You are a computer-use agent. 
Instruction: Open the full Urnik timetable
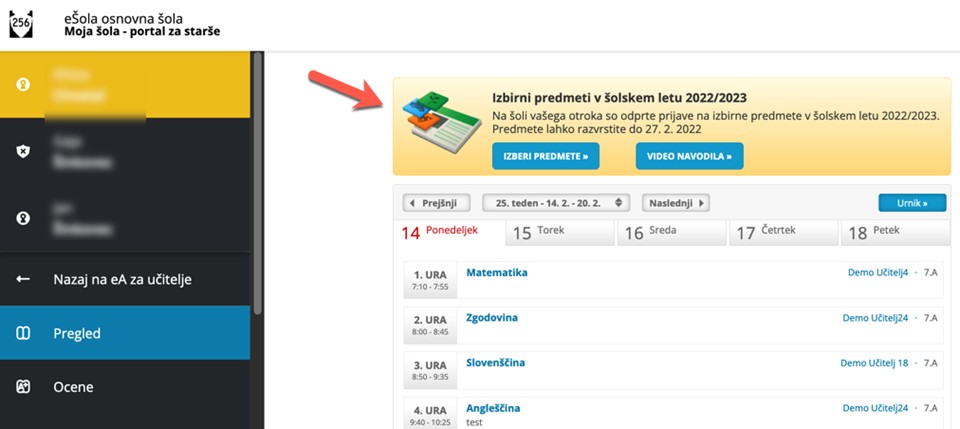coord(912,203)
